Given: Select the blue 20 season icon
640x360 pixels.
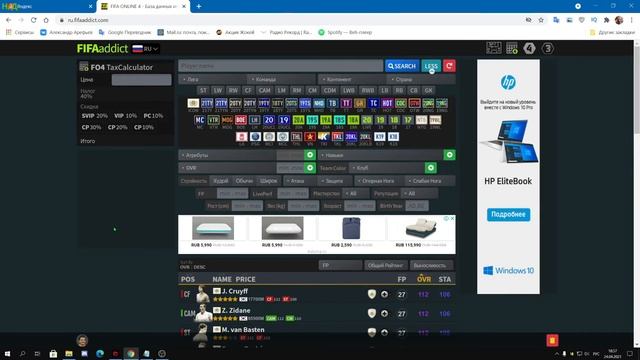Looking at the screenshot, I should point(269,120).
